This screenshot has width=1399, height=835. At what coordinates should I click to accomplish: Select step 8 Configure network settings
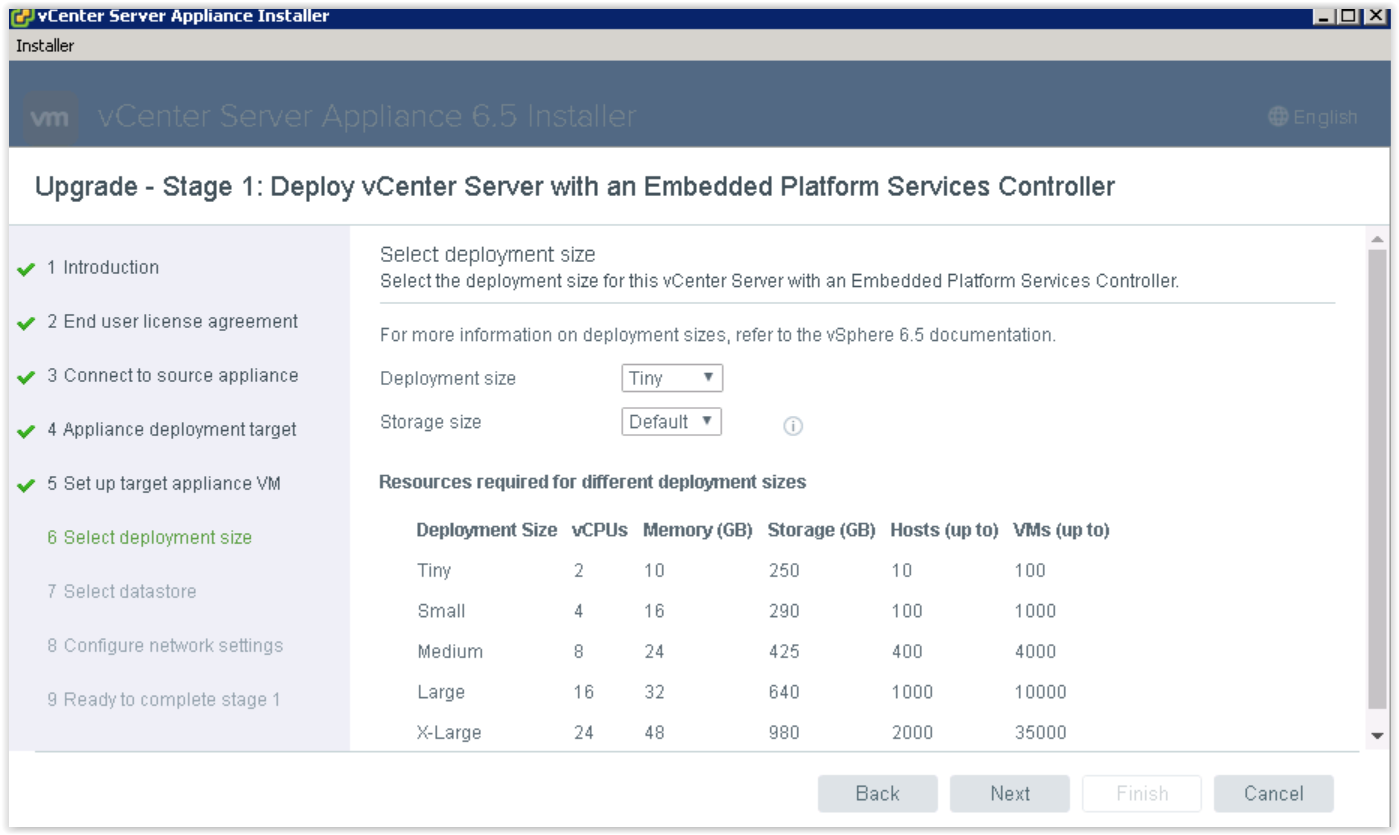pyautogui.click(x=165, y=645)
